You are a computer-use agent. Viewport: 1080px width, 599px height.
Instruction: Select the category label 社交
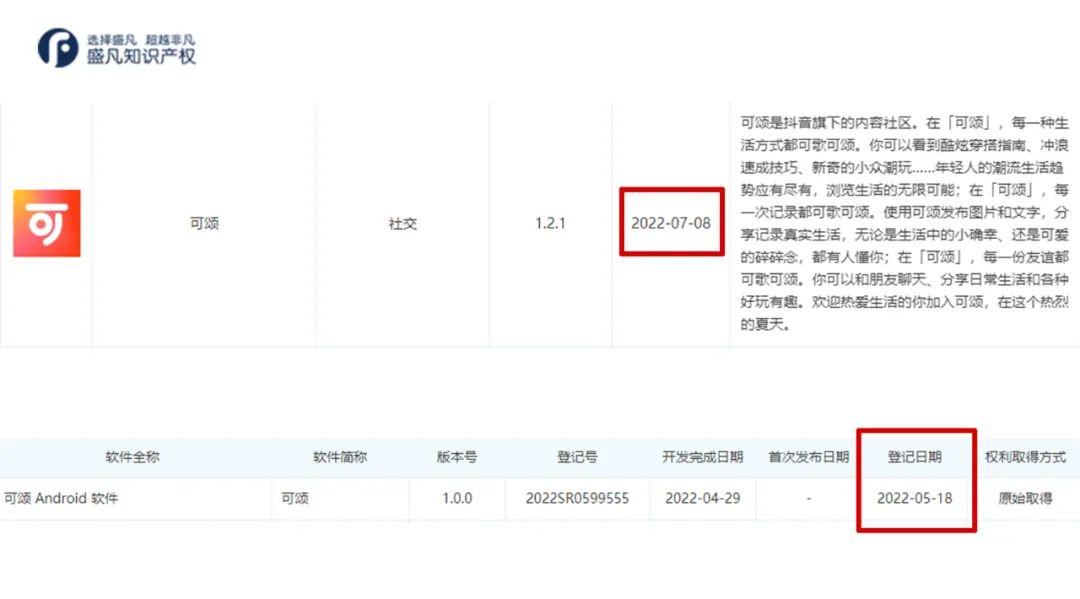[403, 223]
